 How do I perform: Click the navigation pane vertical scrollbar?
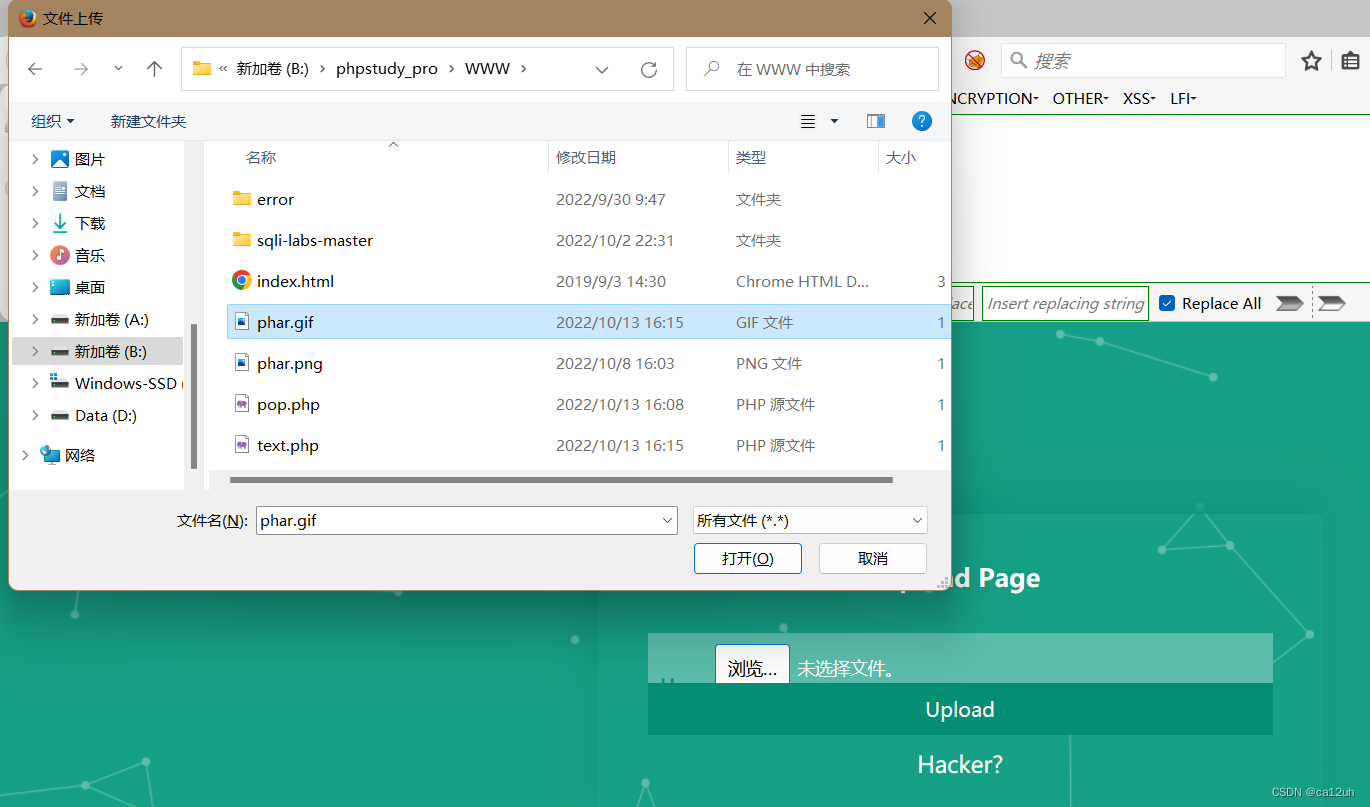click(x=193, y=395)
